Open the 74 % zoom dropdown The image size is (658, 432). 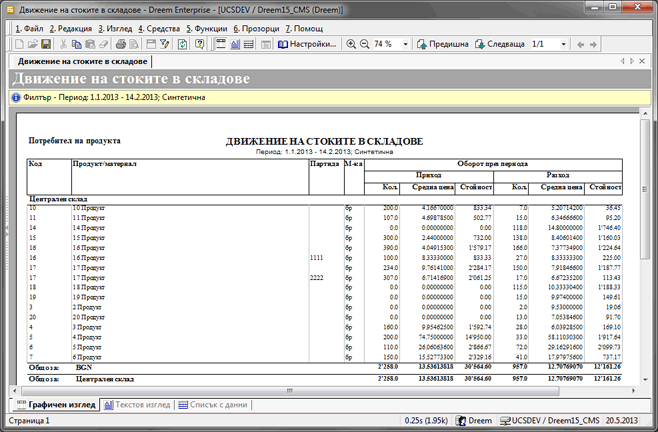pos(405,44)
